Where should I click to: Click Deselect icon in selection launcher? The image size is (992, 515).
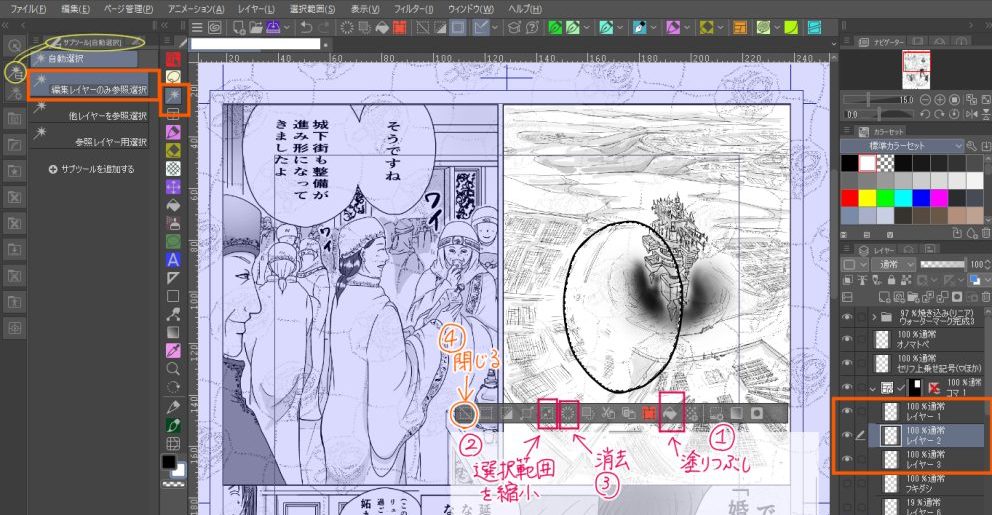[x=464, y=414]
